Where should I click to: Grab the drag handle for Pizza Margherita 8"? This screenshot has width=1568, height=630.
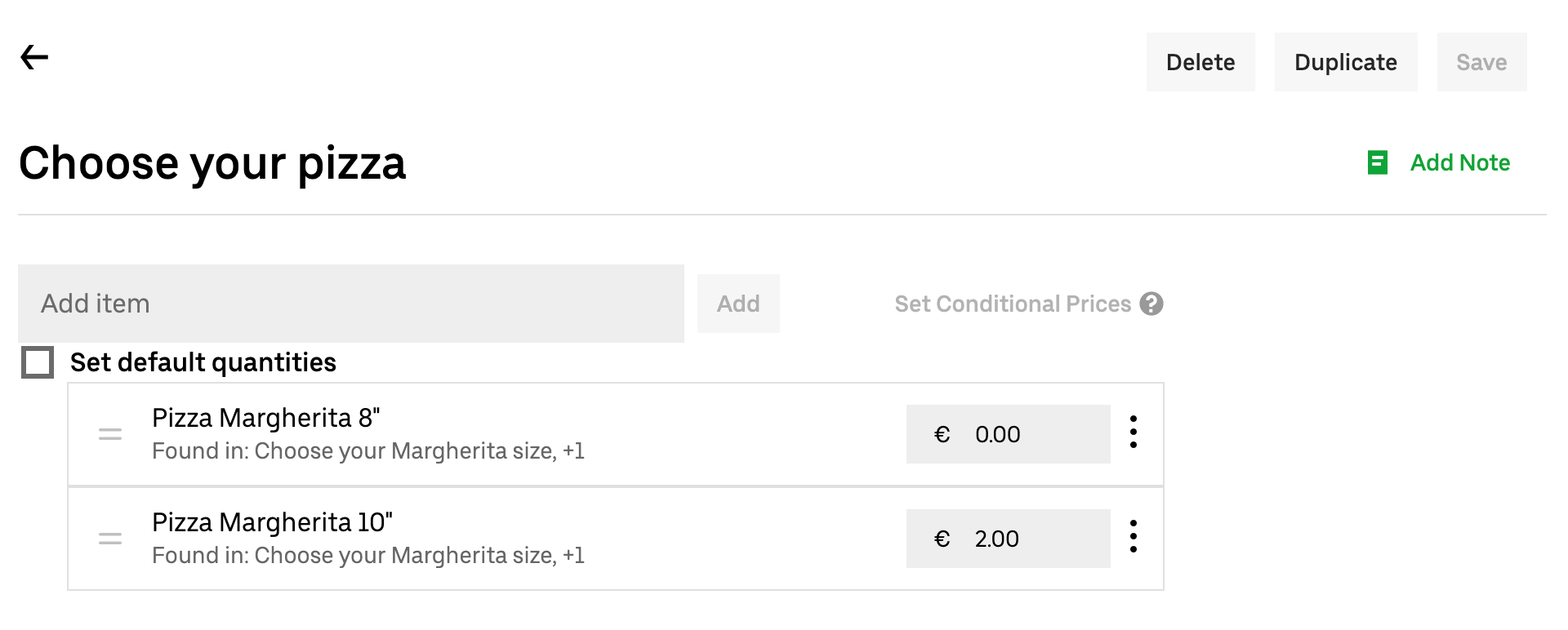[110, 434]
